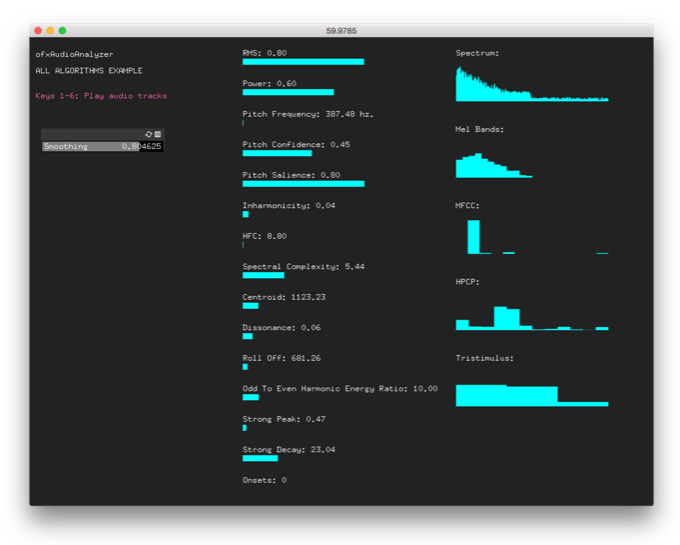This screenshot has width=680, height=545.
Task: Click the GUI panel header bar
Action: click(x=92, y=134)
